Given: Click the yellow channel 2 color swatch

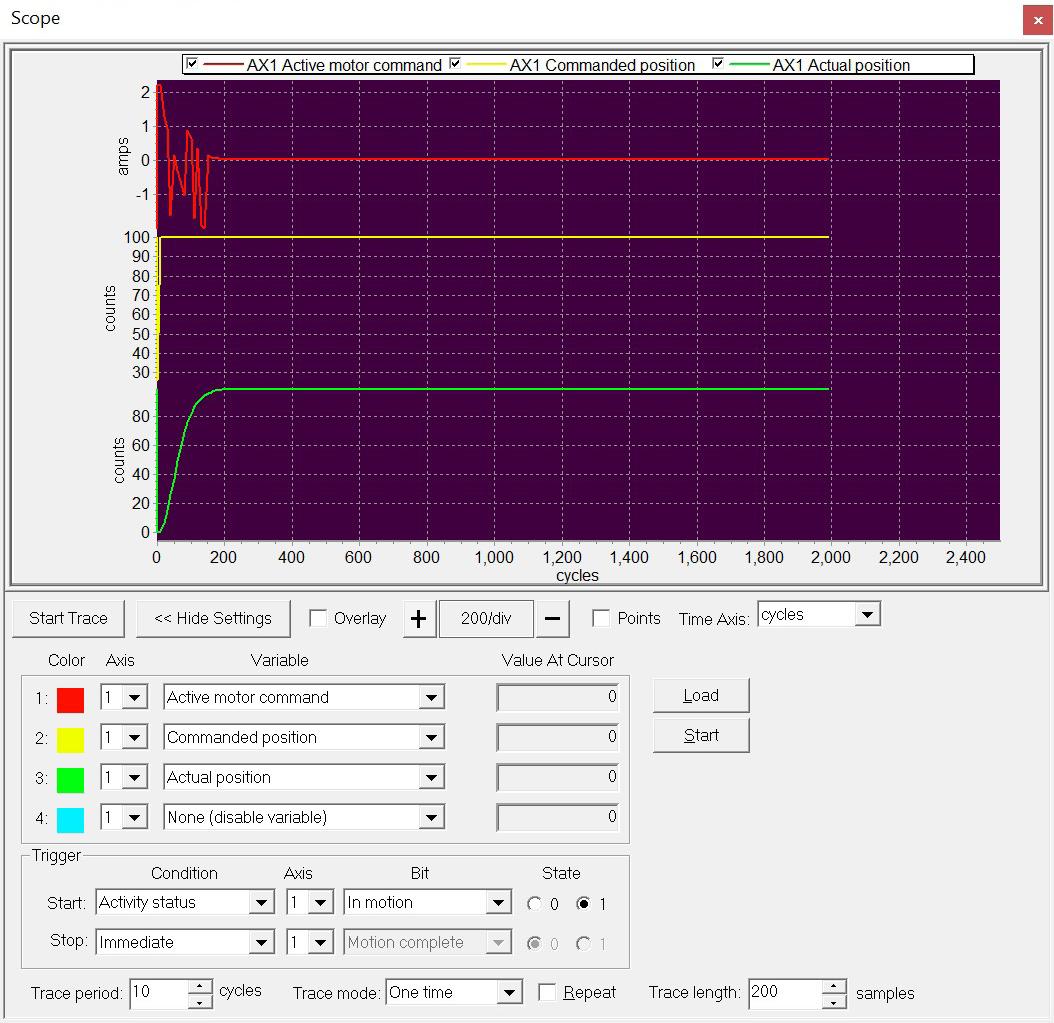Looking at the screenshot, I should coord(71,740).
